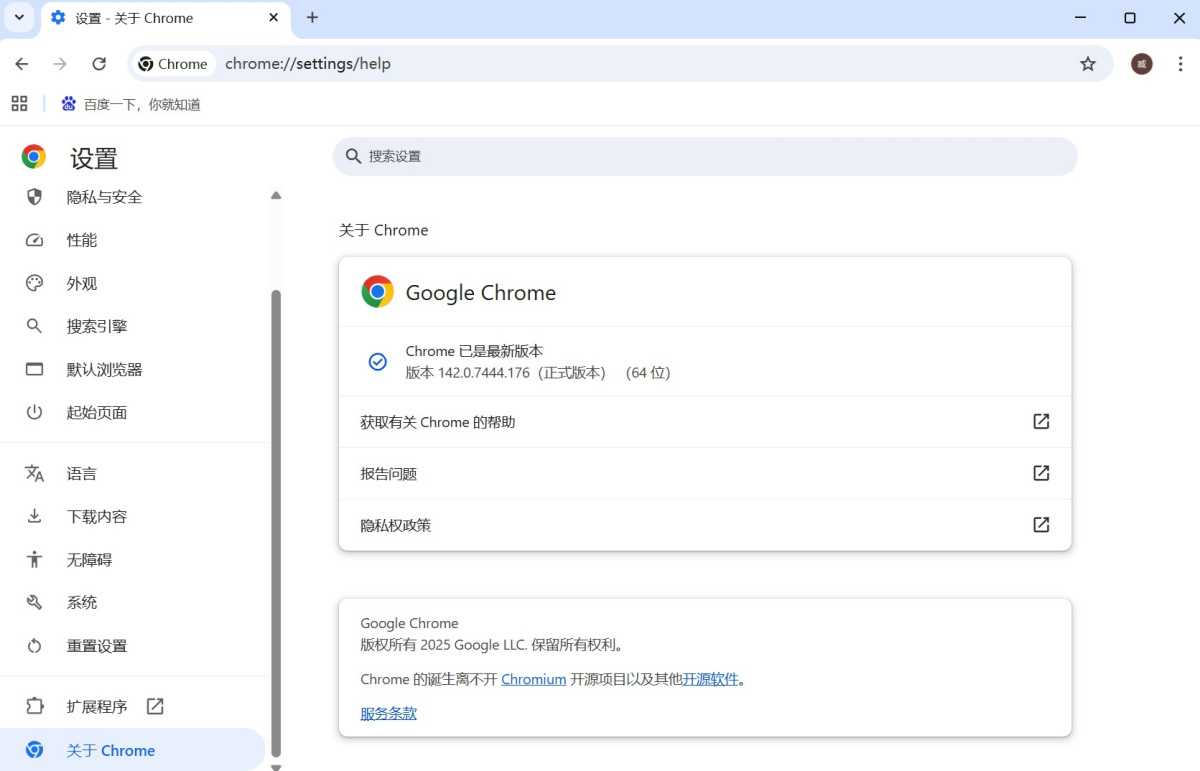The width and height of the screenshot is (1200, 771).
Task: Select 无障碍 settings
Action: coord(89,559)
